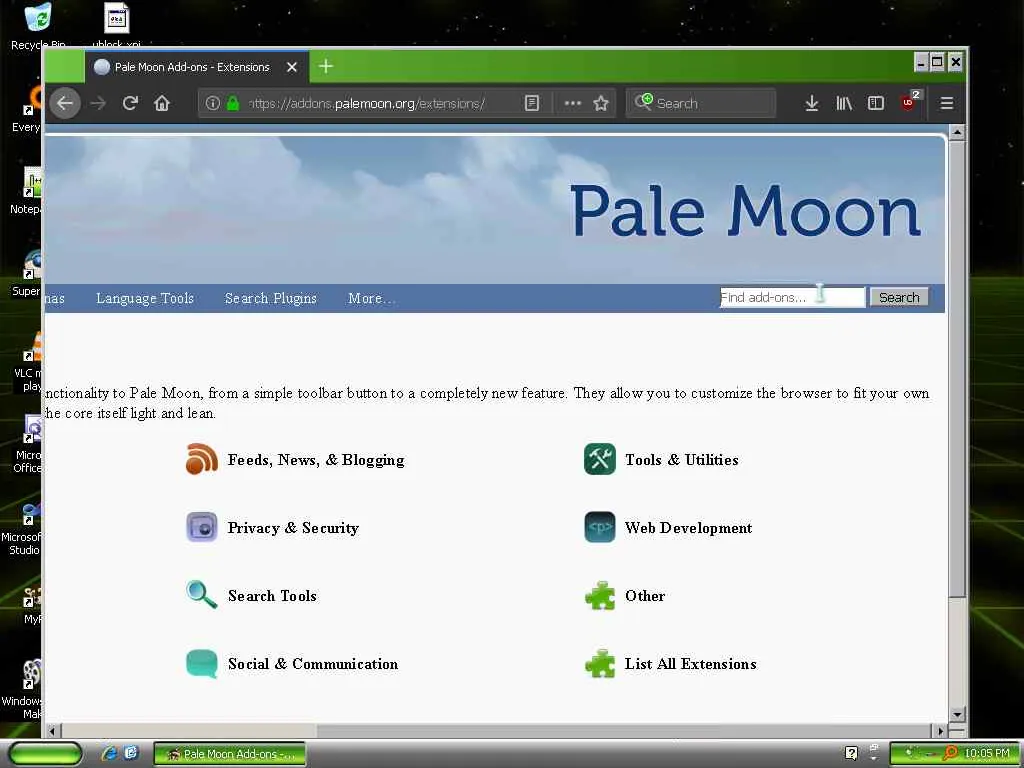Screen dimensions: 1024x768
Task: Click the Find add-ons field
Action: pyautogui.click(x=792, y=297)
